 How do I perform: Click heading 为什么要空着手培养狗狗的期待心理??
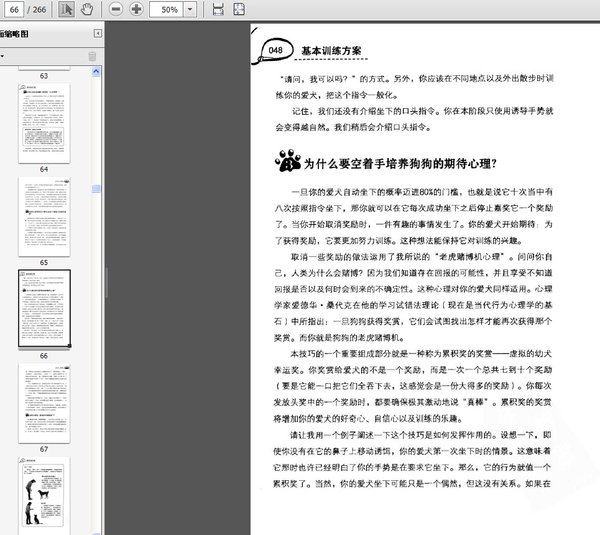tap(400, 164)
